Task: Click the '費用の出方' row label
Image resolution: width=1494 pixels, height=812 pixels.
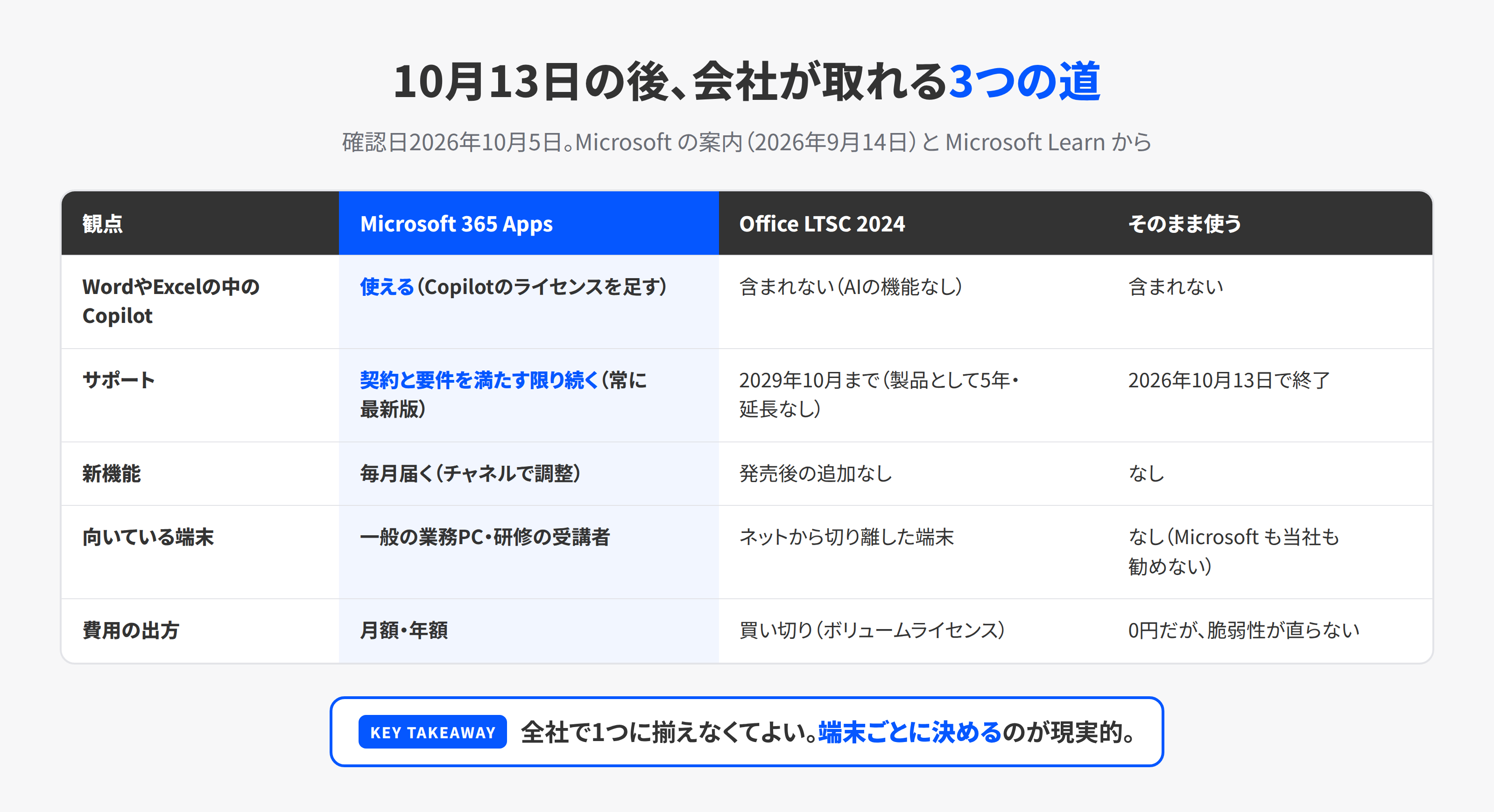Action: [x=200, y=630]
